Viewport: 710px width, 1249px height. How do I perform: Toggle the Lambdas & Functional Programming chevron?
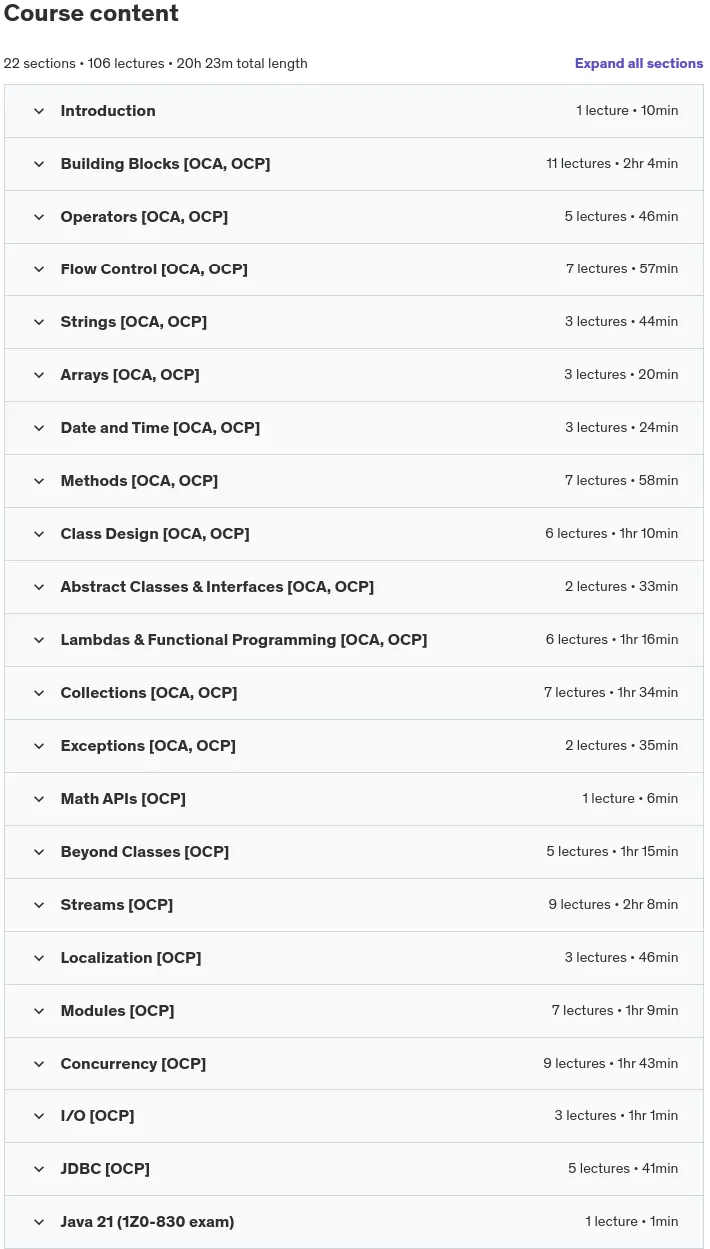click(x=39, y=640)
